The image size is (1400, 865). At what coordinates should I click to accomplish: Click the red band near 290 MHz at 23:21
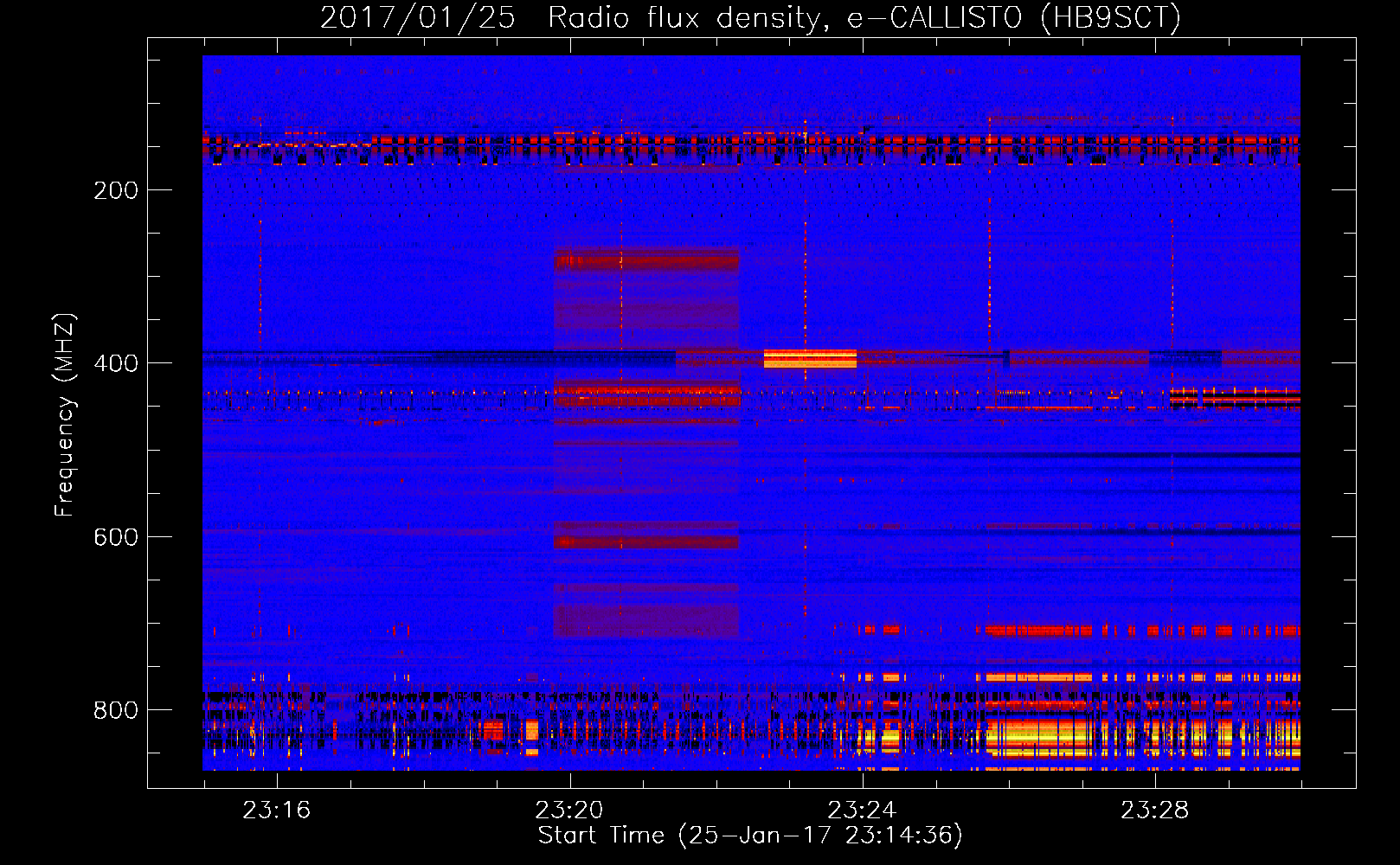[x=646, y=260]
